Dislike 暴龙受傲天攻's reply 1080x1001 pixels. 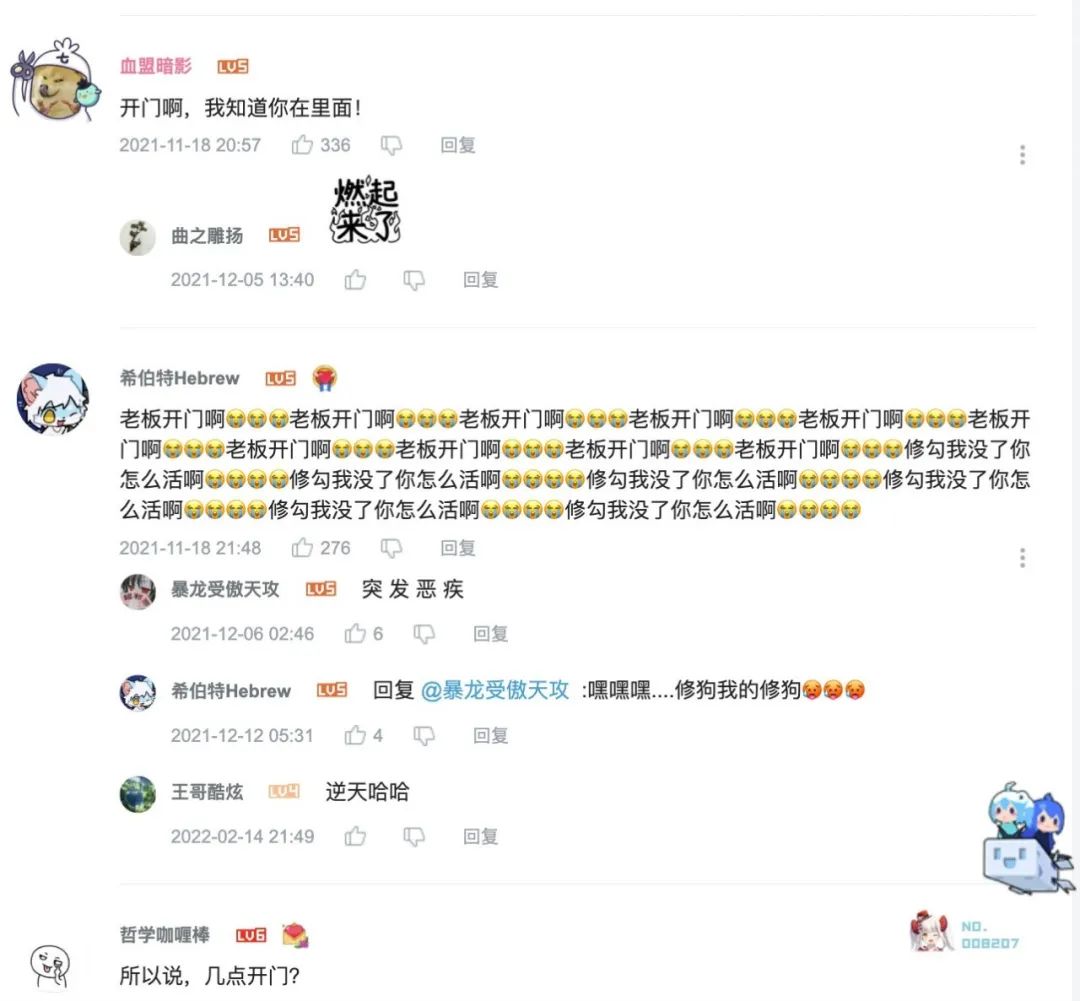[424, 634]
